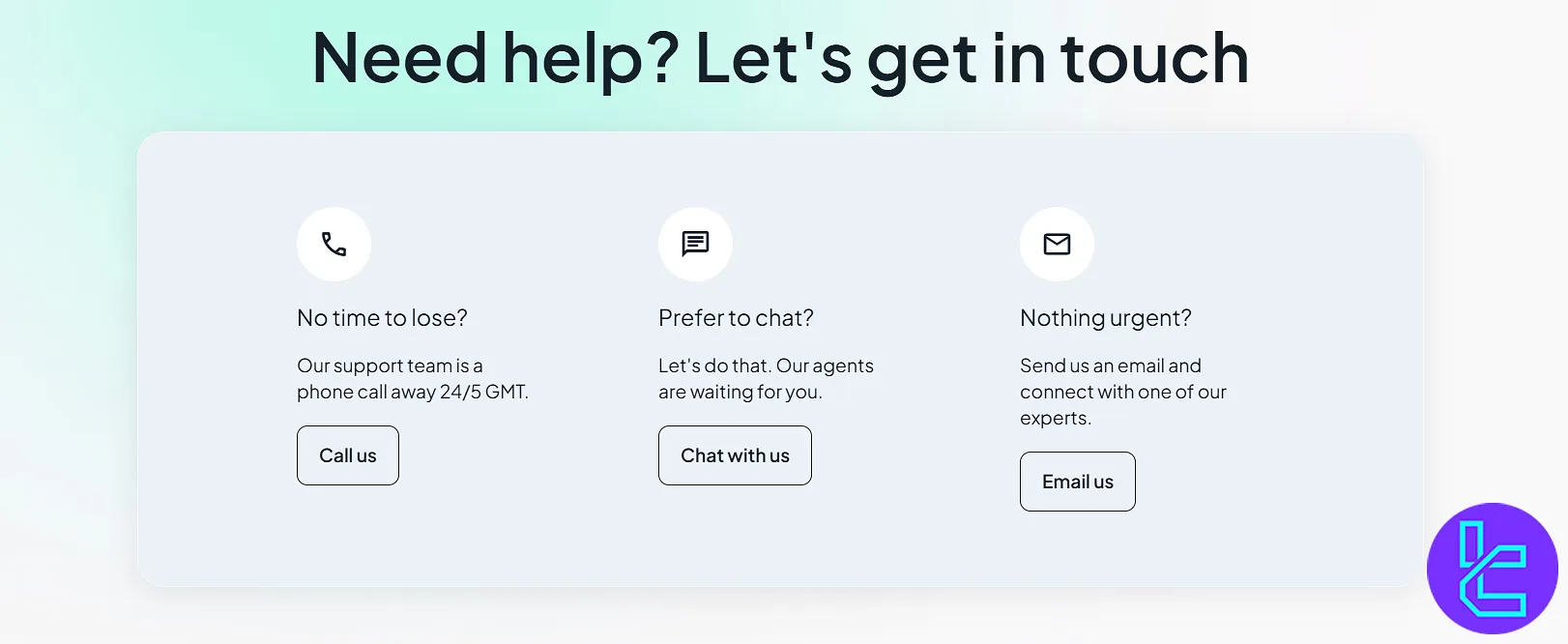Click the "Send us an email and" line
This screenshot has height=644, width=1568.
pyautogui.click(x=1110, y=366)
